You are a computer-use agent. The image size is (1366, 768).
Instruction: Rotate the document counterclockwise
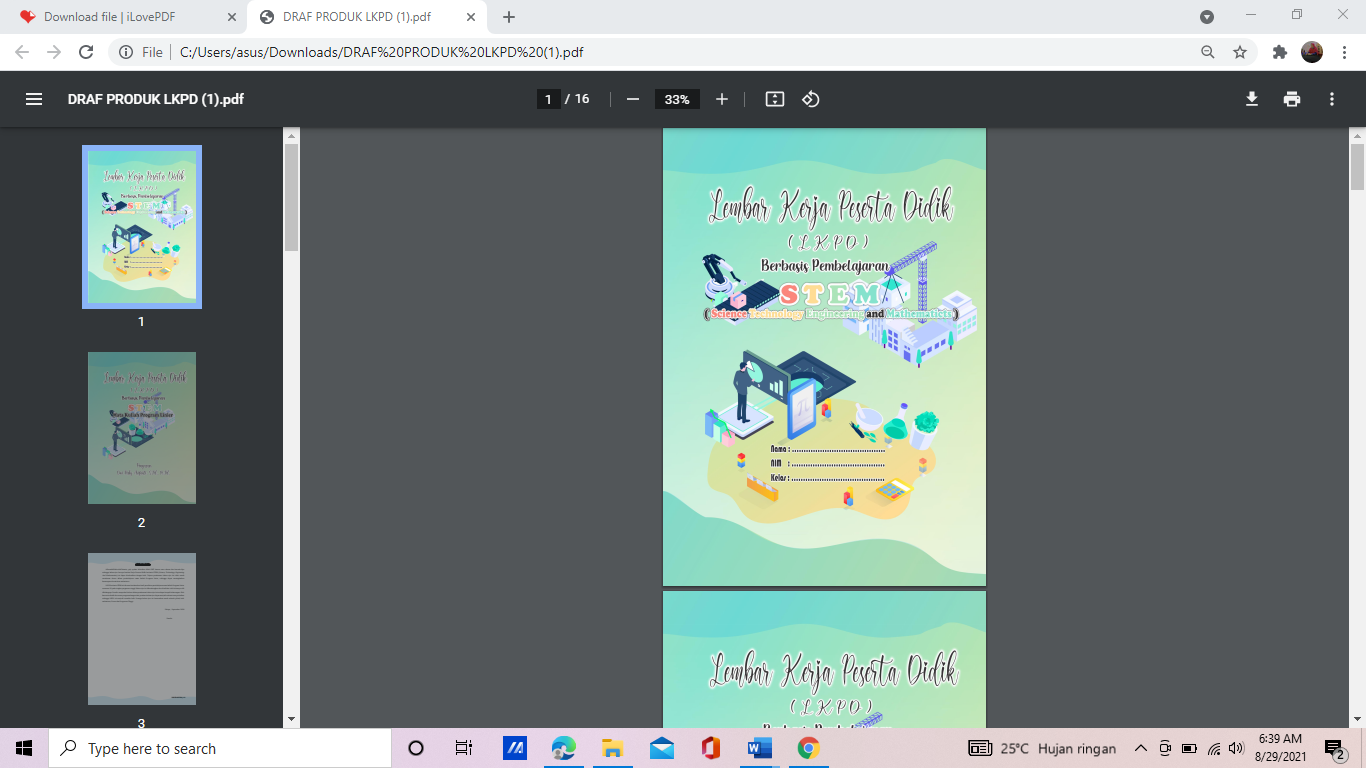pyautogui.click(x=811, y=99)
